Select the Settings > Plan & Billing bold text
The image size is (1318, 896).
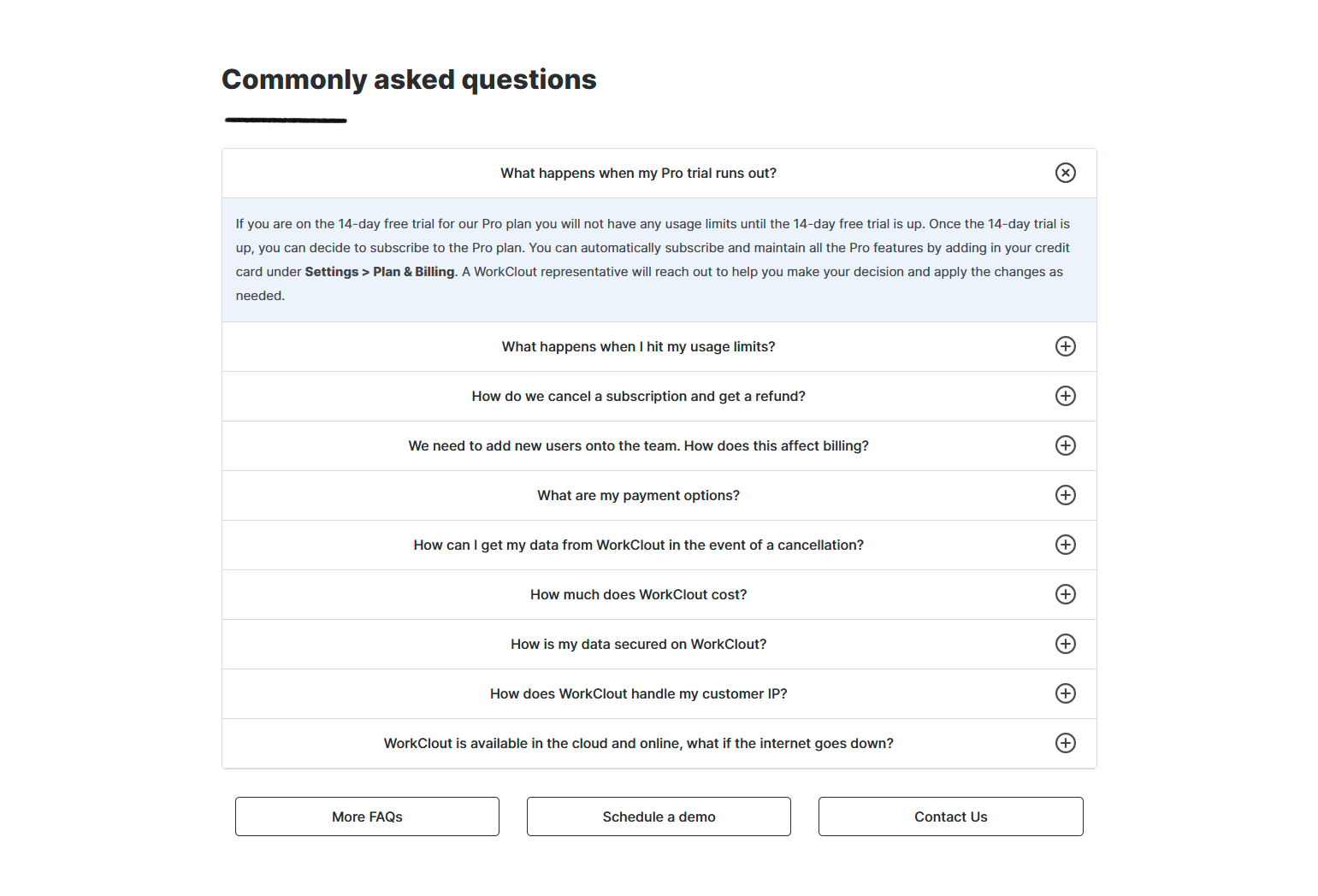click(x=379, y=271)
